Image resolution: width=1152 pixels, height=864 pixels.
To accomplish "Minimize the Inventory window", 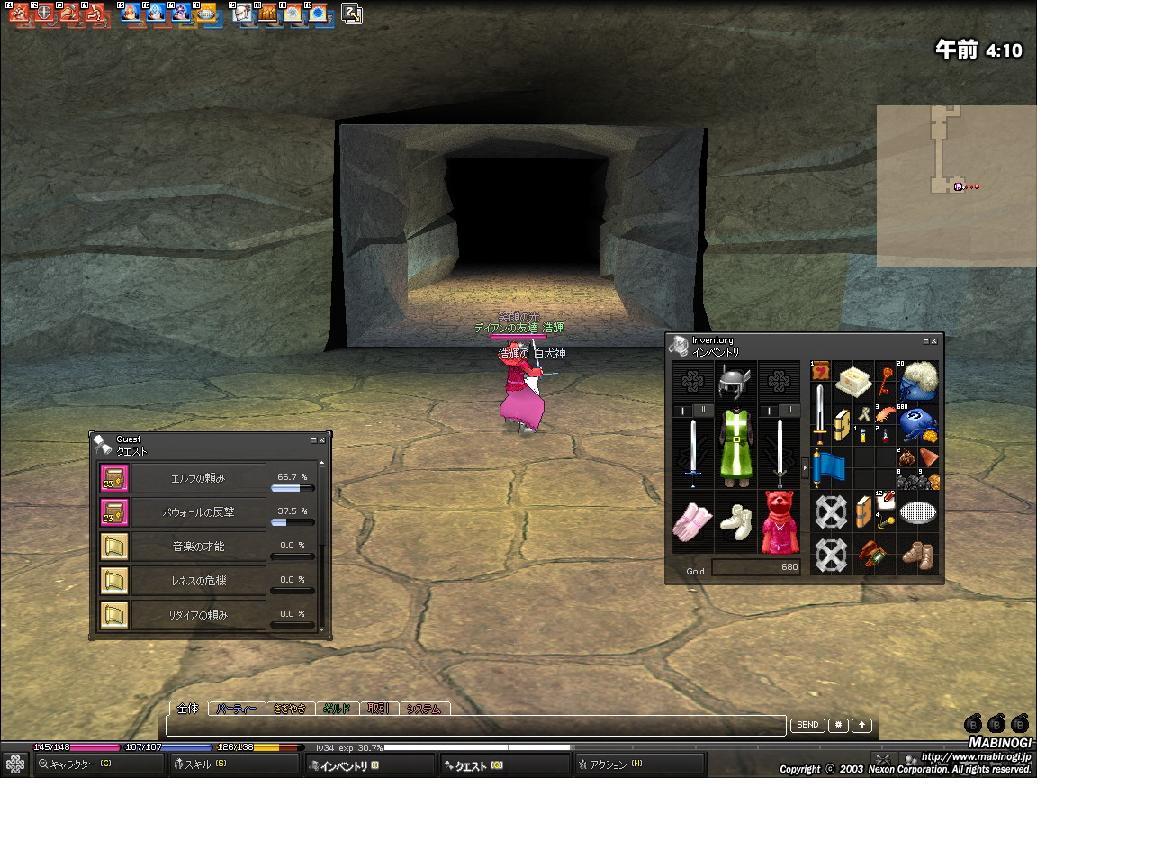I will [926, 341].
